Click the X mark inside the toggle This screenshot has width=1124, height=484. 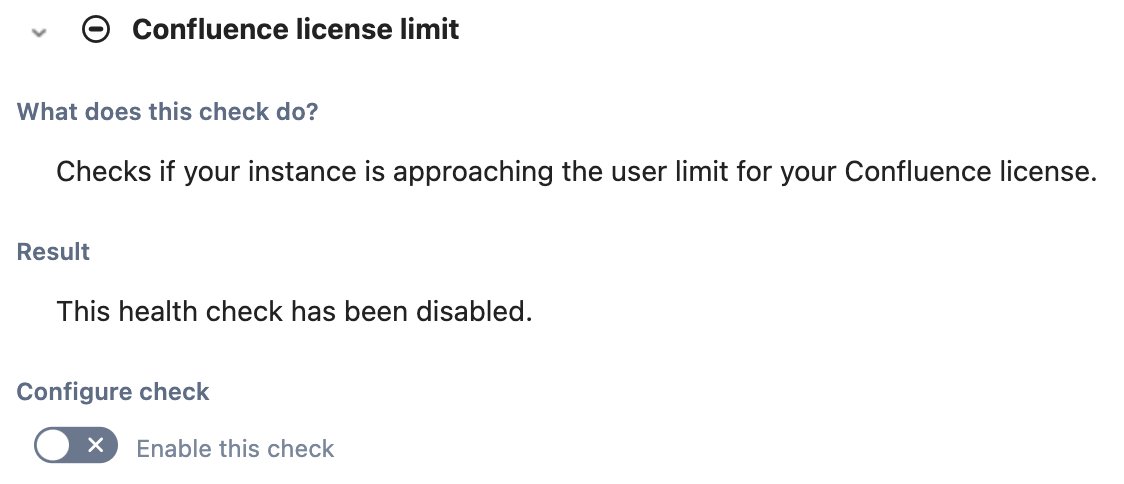pyautogui.click(x=95, y=445)
